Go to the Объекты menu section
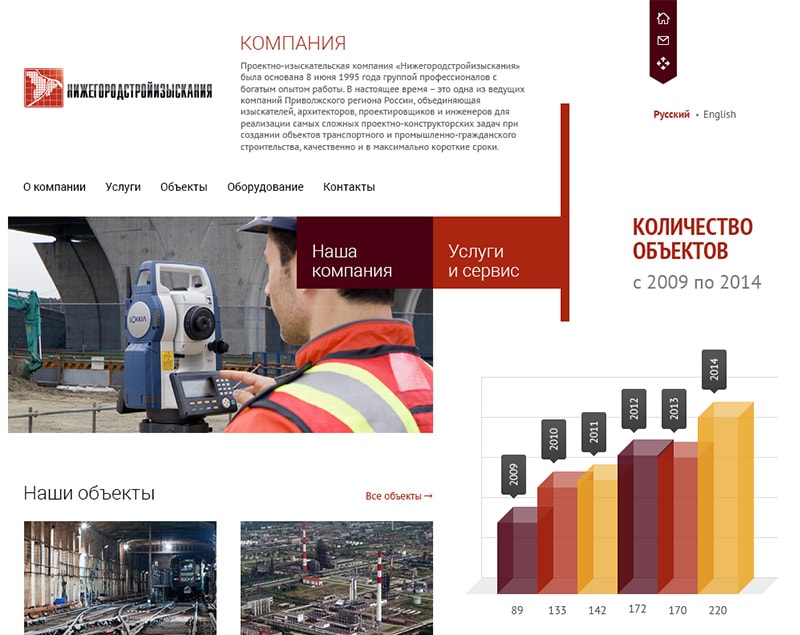 pos(184,187)
